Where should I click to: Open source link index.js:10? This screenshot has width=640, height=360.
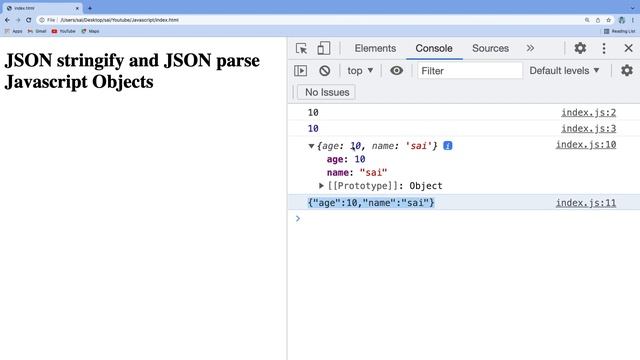586,144
